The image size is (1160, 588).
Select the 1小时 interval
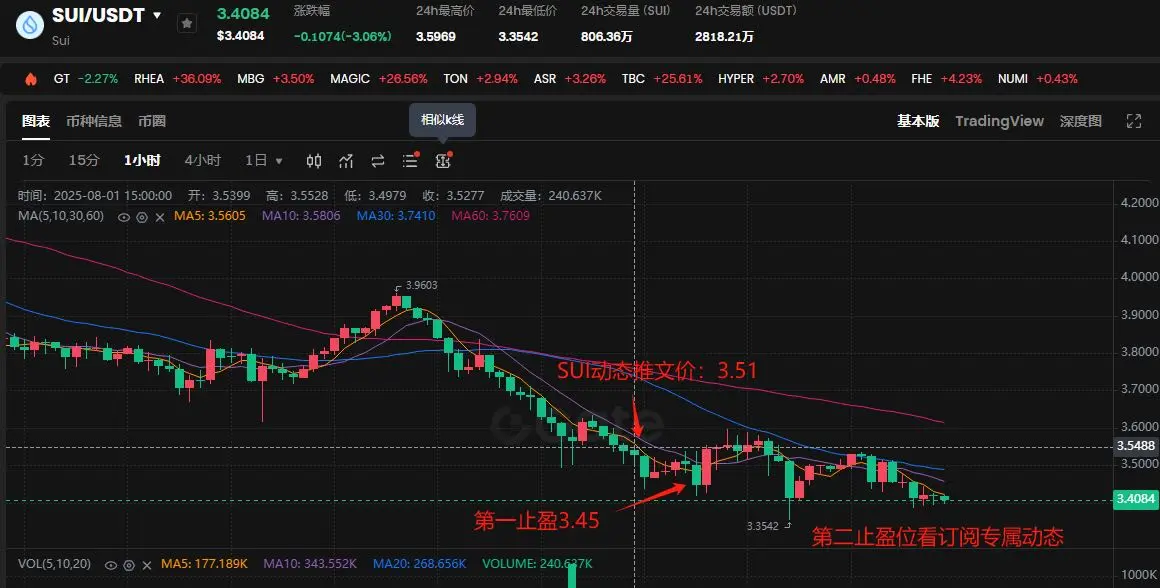142,160
